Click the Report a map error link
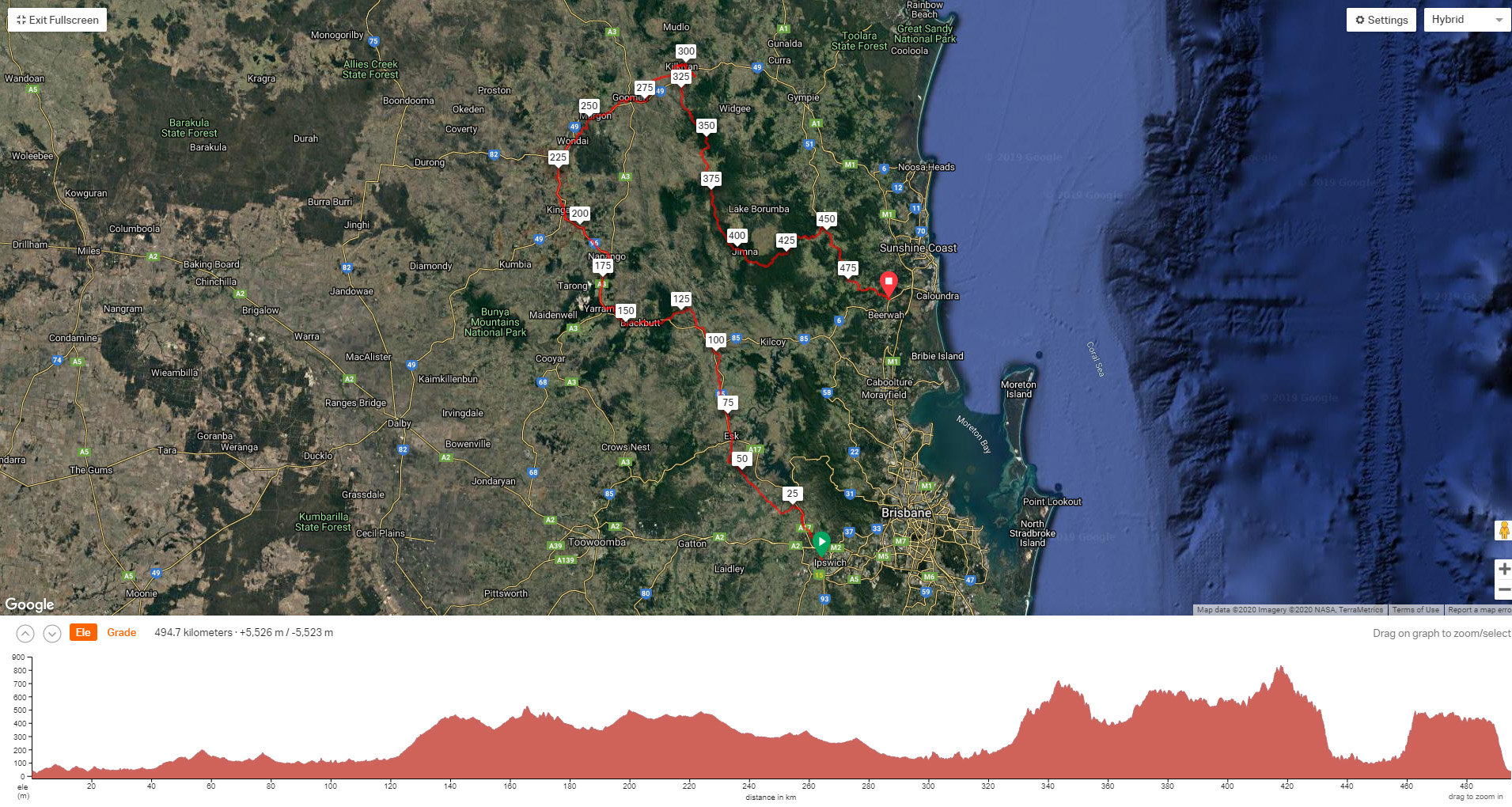This screenshot has width=1512, height=807. click(1478, 610)
